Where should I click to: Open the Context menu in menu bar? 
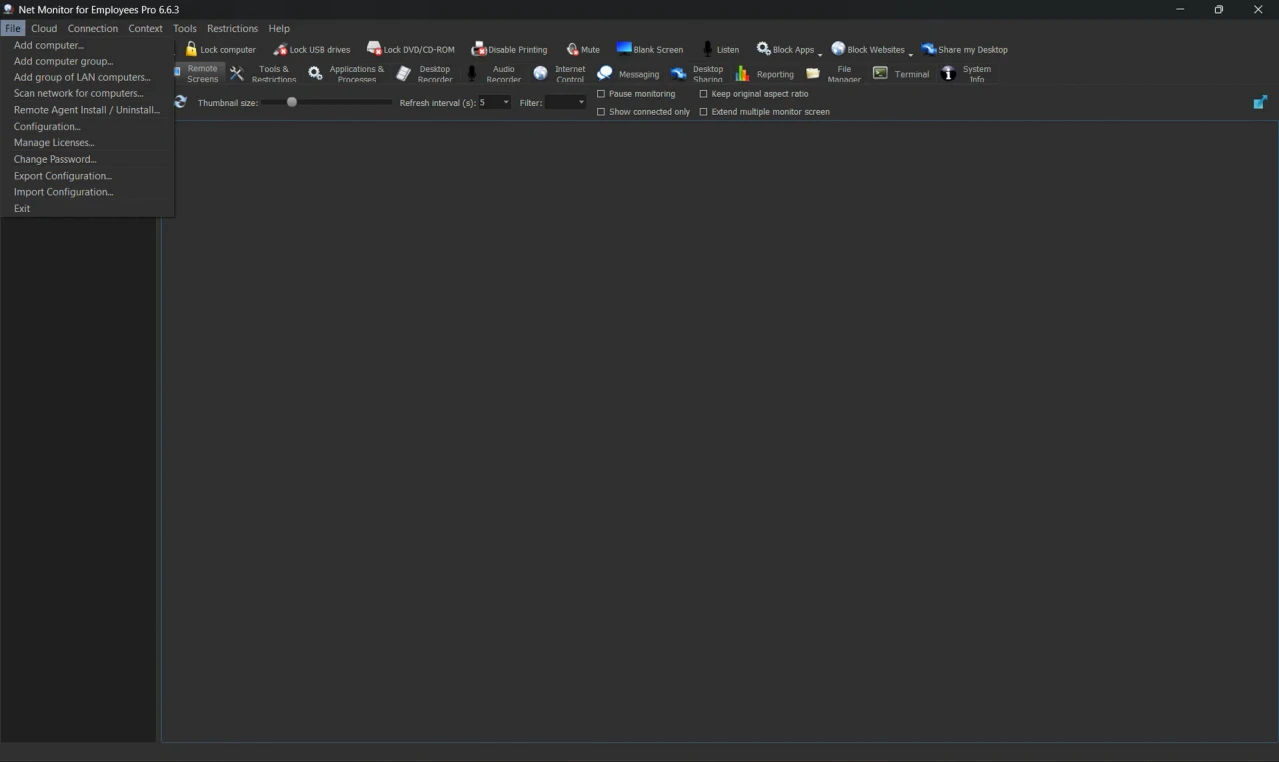pyautogui.click(x=145, y=28)
